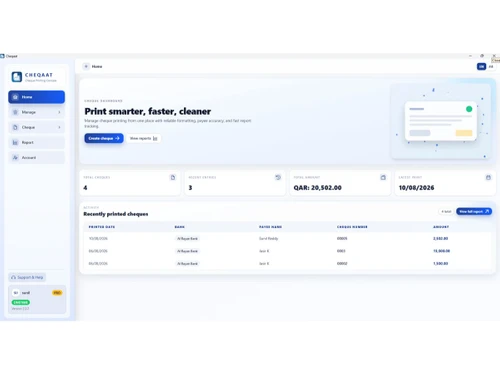
Task: Click the arrow icon on Create cheque button
Action: click(x=117, y=138)
